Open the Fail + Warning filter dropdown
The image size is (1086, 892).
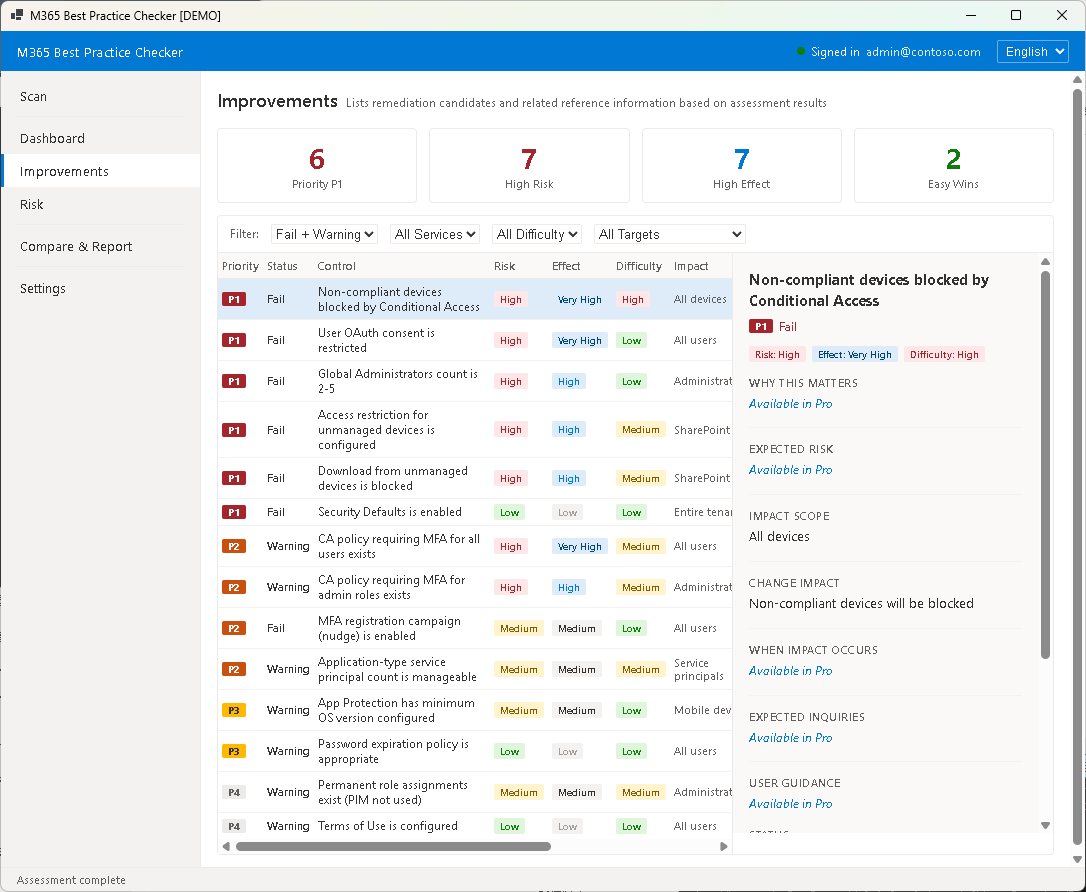[324, 234]
